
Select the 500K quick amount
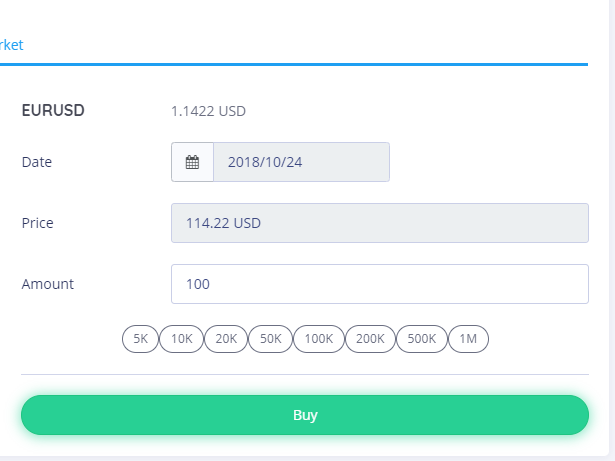pyautogui.click(x=422, y=339)
